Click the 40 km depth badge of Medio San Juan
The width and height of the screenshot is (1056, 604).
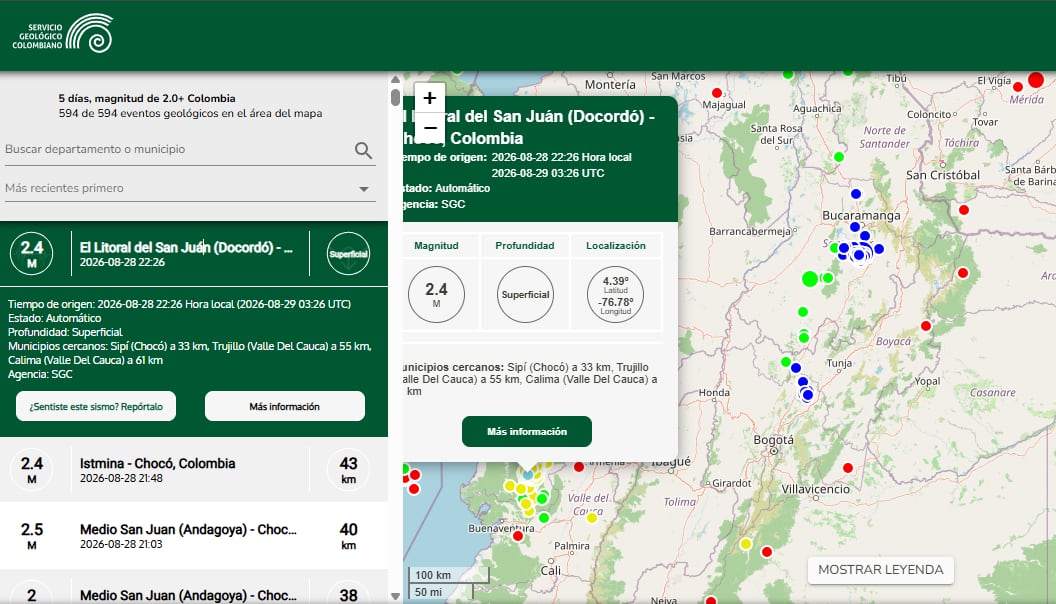coord(348,536)
